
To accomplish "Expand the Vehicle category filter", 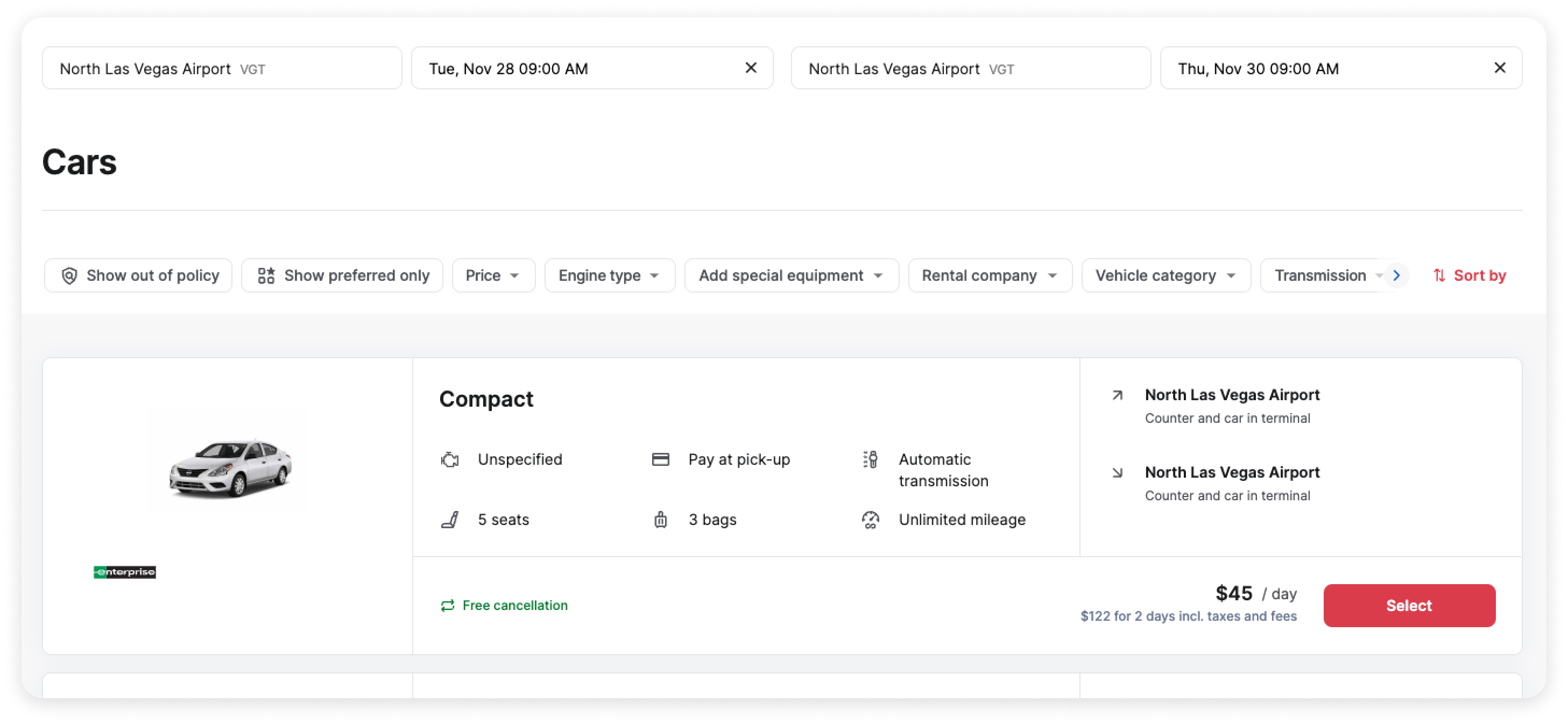I will tap(1166, 275).
